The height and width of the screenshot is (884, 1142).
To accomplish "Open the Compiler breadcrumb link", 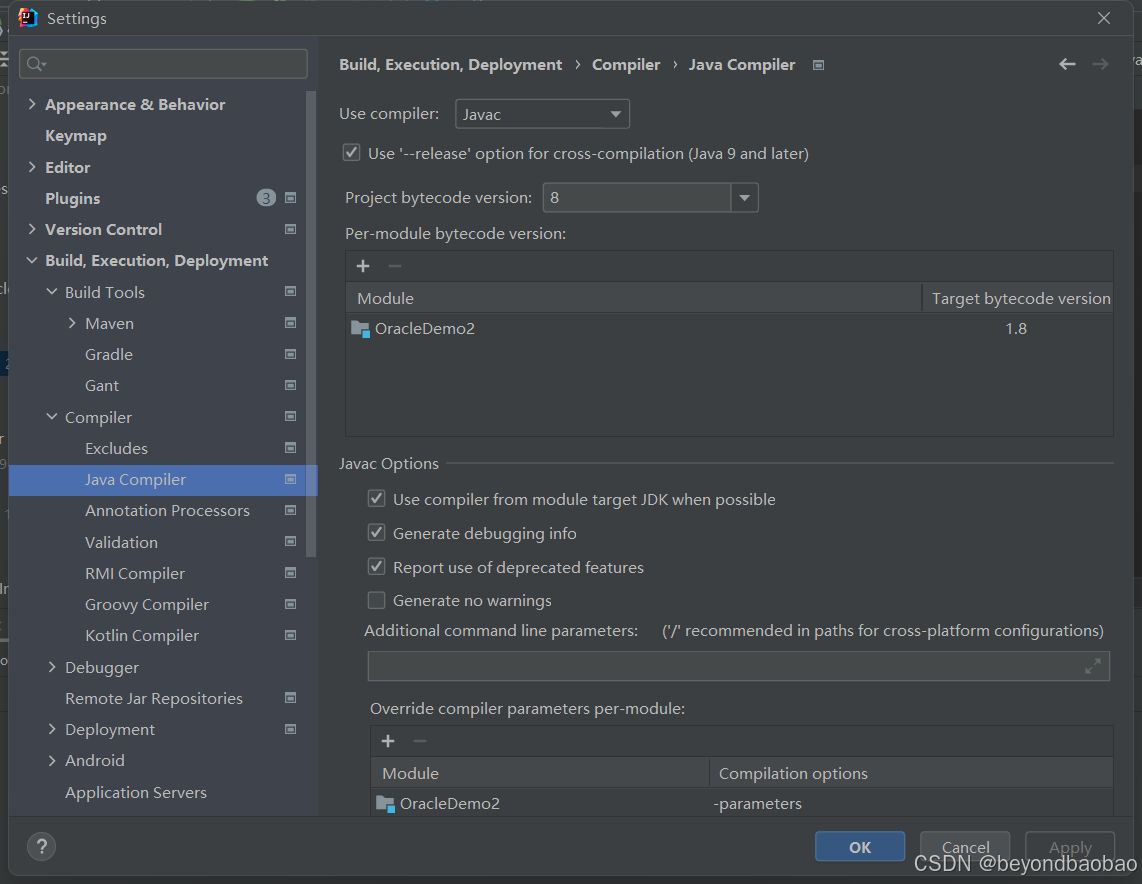I will 626,64.
